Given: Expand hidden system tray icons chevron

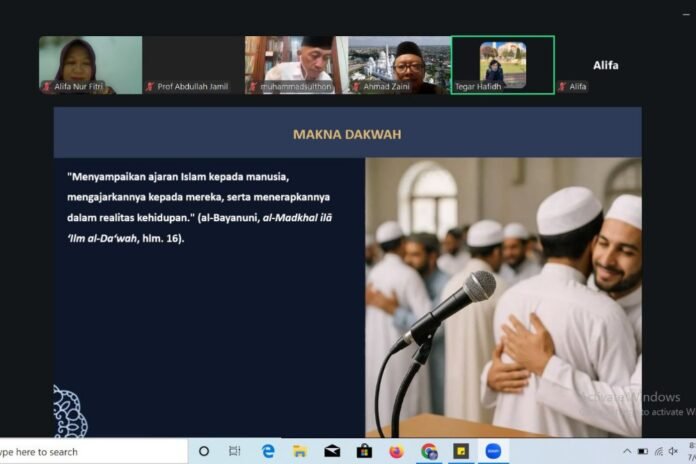Looking at the screenshot, I should point(627,451).
